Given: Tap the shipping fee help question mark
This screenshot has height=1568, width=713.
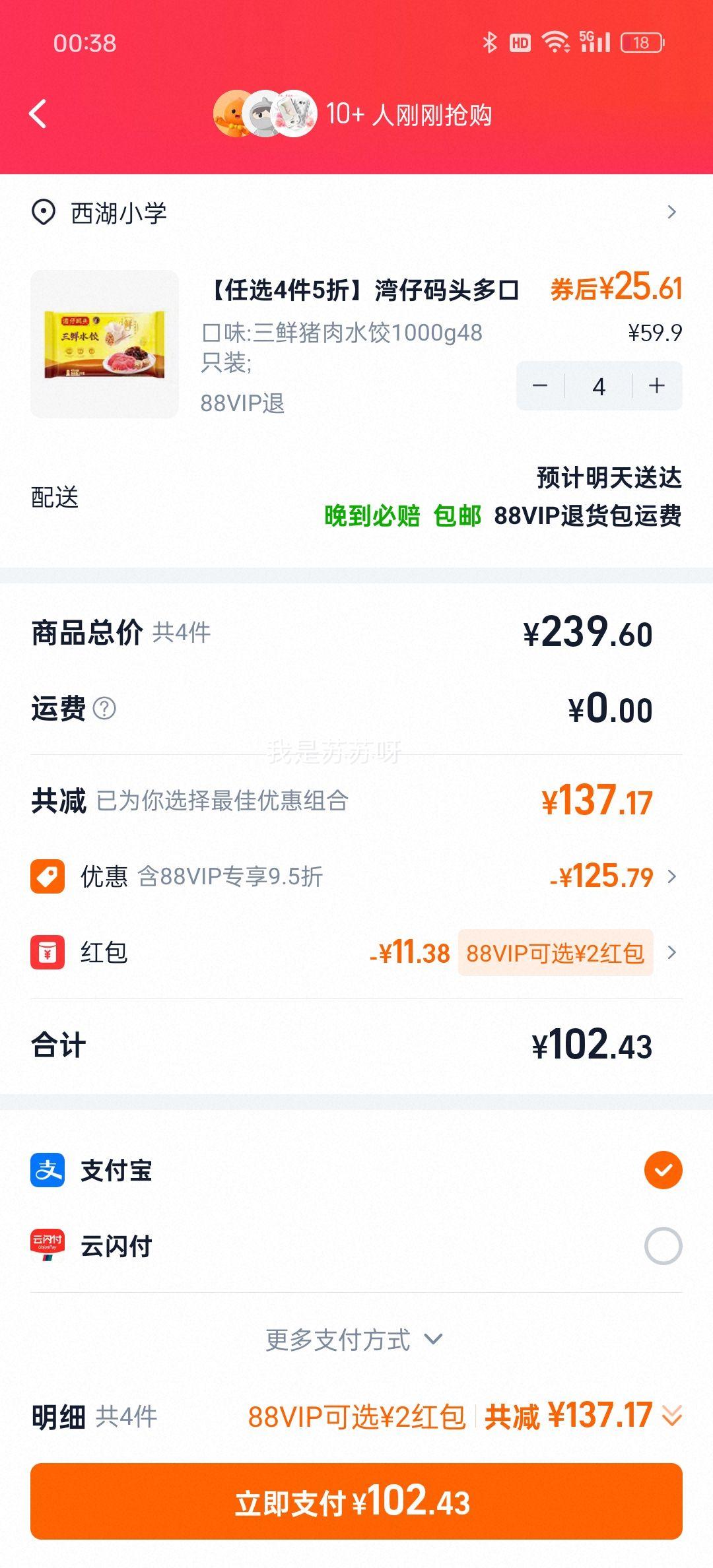Looking at the screenshot, I should tap(104, 709).
